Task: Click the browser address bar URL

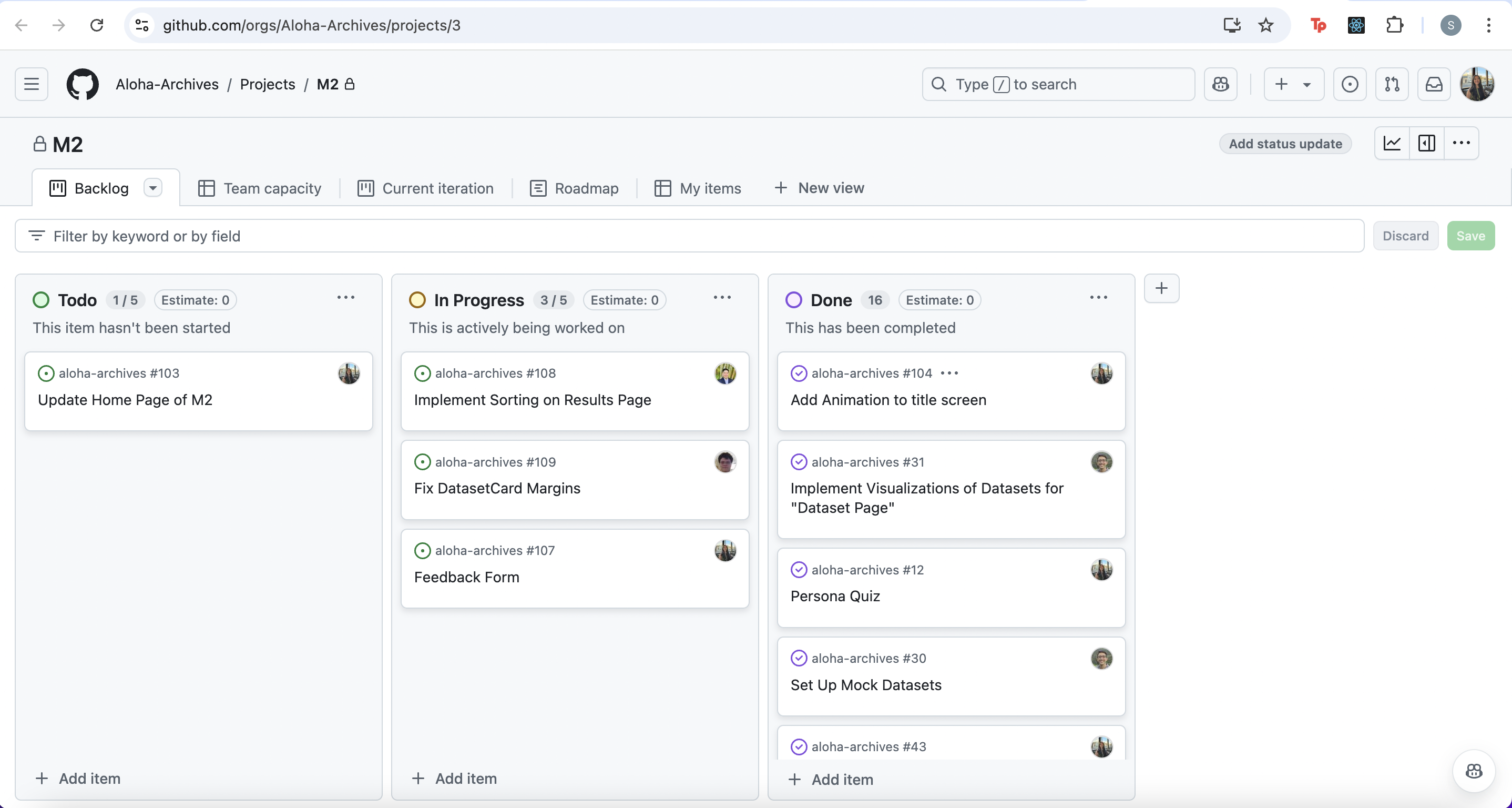Action: (x=312, y=25)
